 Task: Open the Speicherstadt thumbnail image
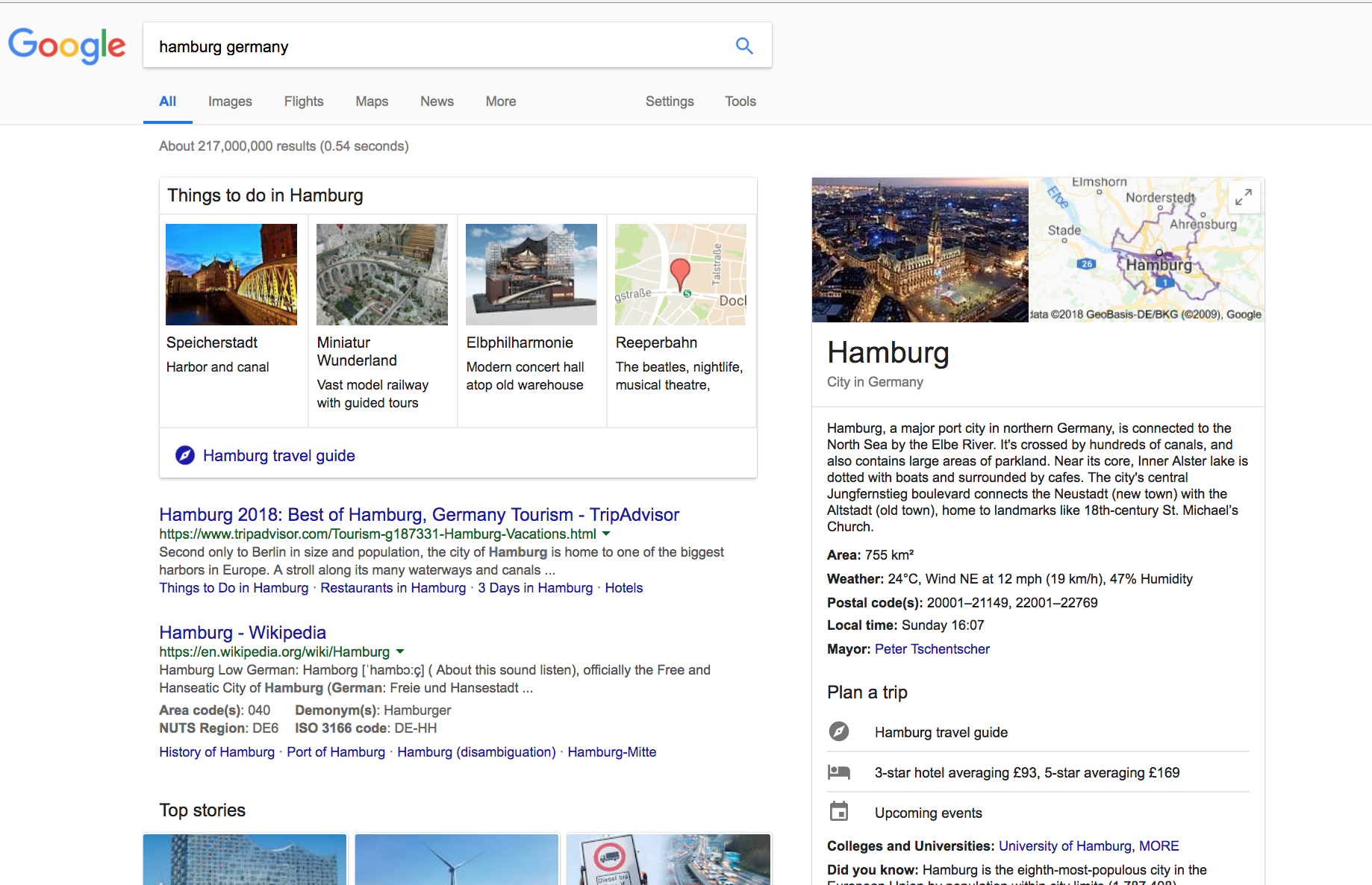[231, 275]
